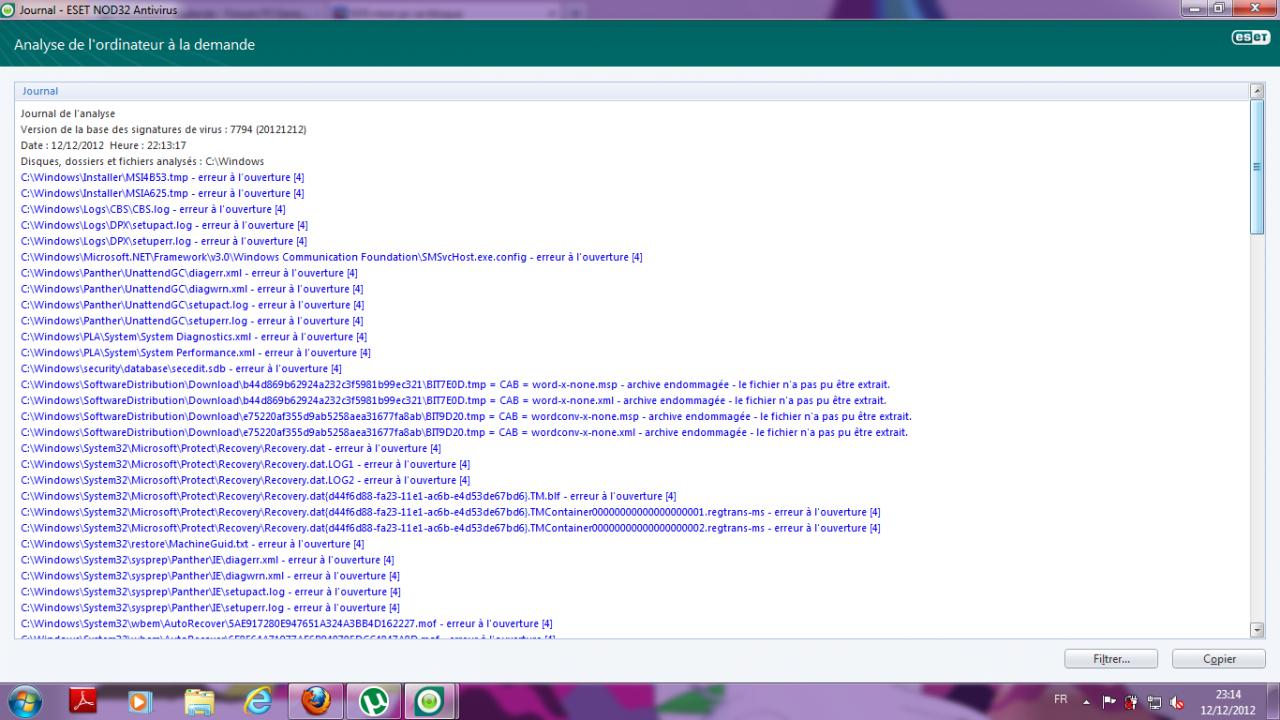
Task: Select the Recovery.dat TM.blf error line
Action: click(349, 497)
